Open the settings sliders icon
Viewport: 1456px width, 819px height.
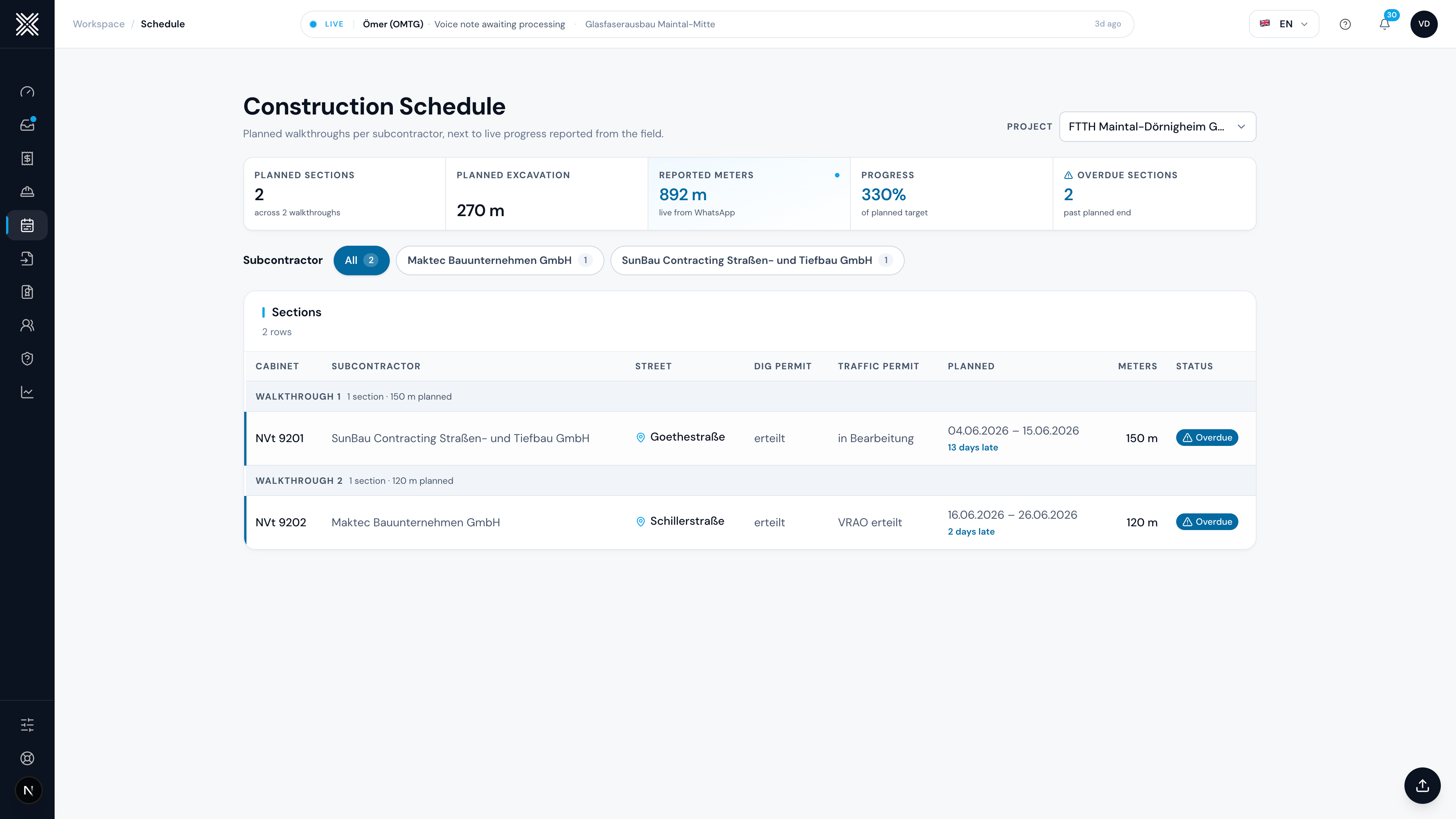(x=27, y=725)
